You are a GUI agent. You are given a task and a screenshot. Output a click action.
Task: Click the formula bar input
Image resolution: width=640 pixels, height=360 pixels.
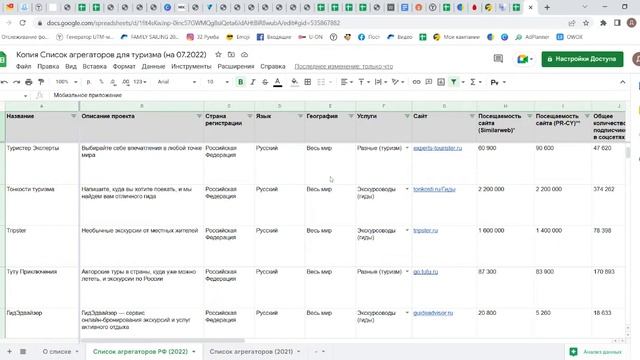pyautogui.click(x=339, y=95)
